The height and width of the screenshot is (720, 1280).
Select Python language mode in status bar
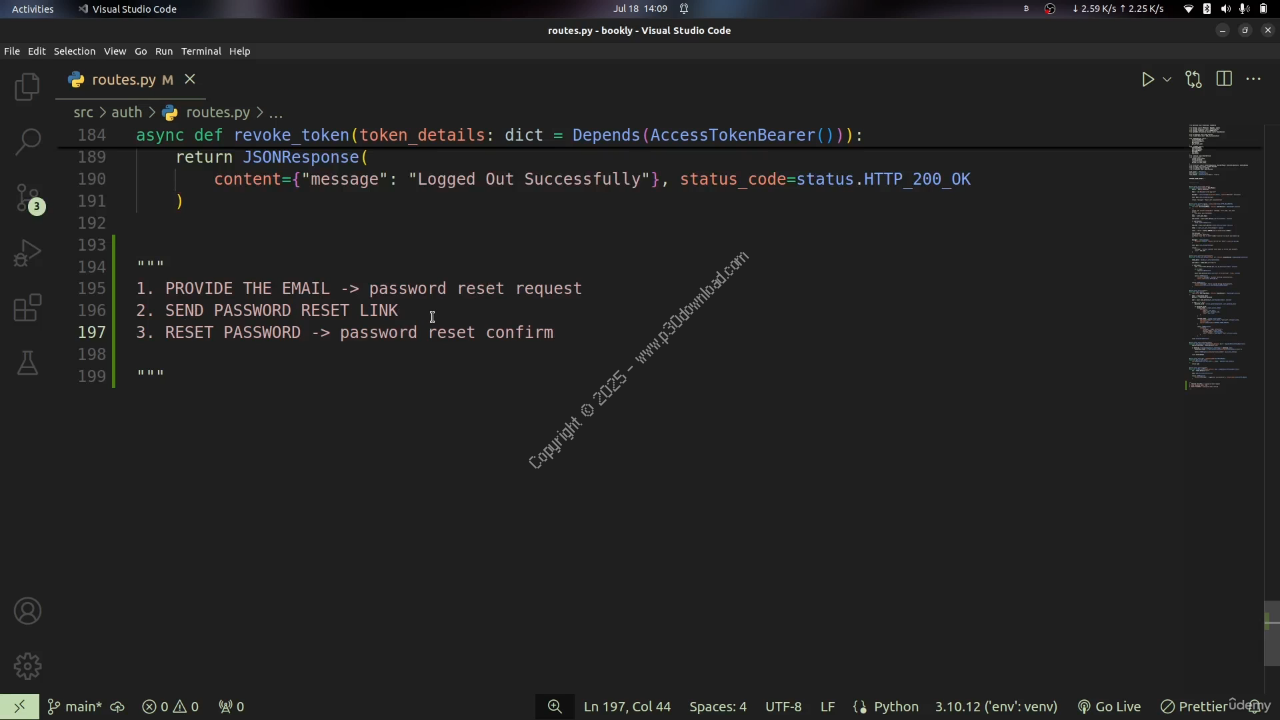point(895,706)
